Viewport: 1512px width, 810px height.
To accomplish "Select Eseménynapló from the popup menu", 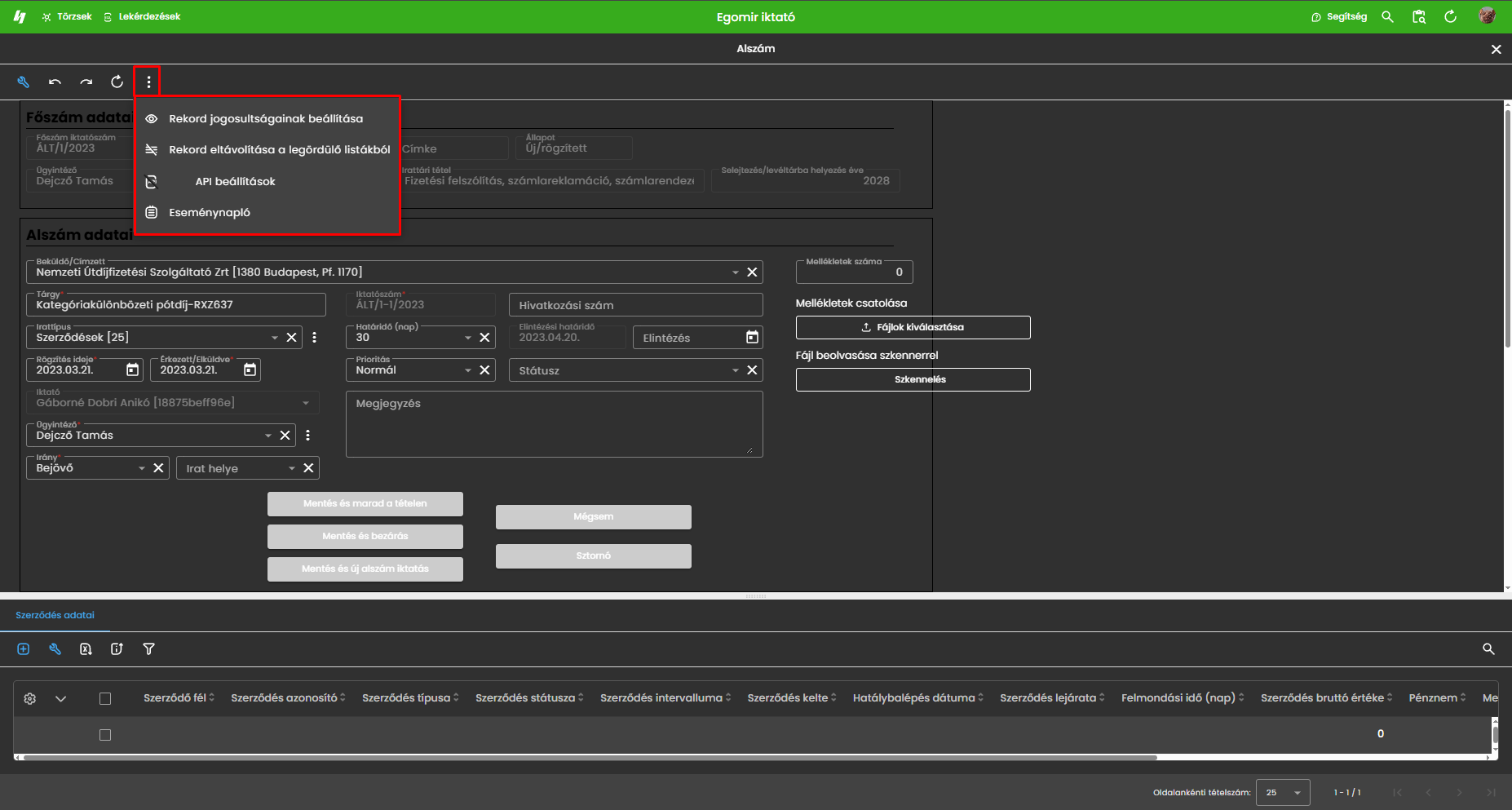I will pyautogui.click(x=210, y=213).
